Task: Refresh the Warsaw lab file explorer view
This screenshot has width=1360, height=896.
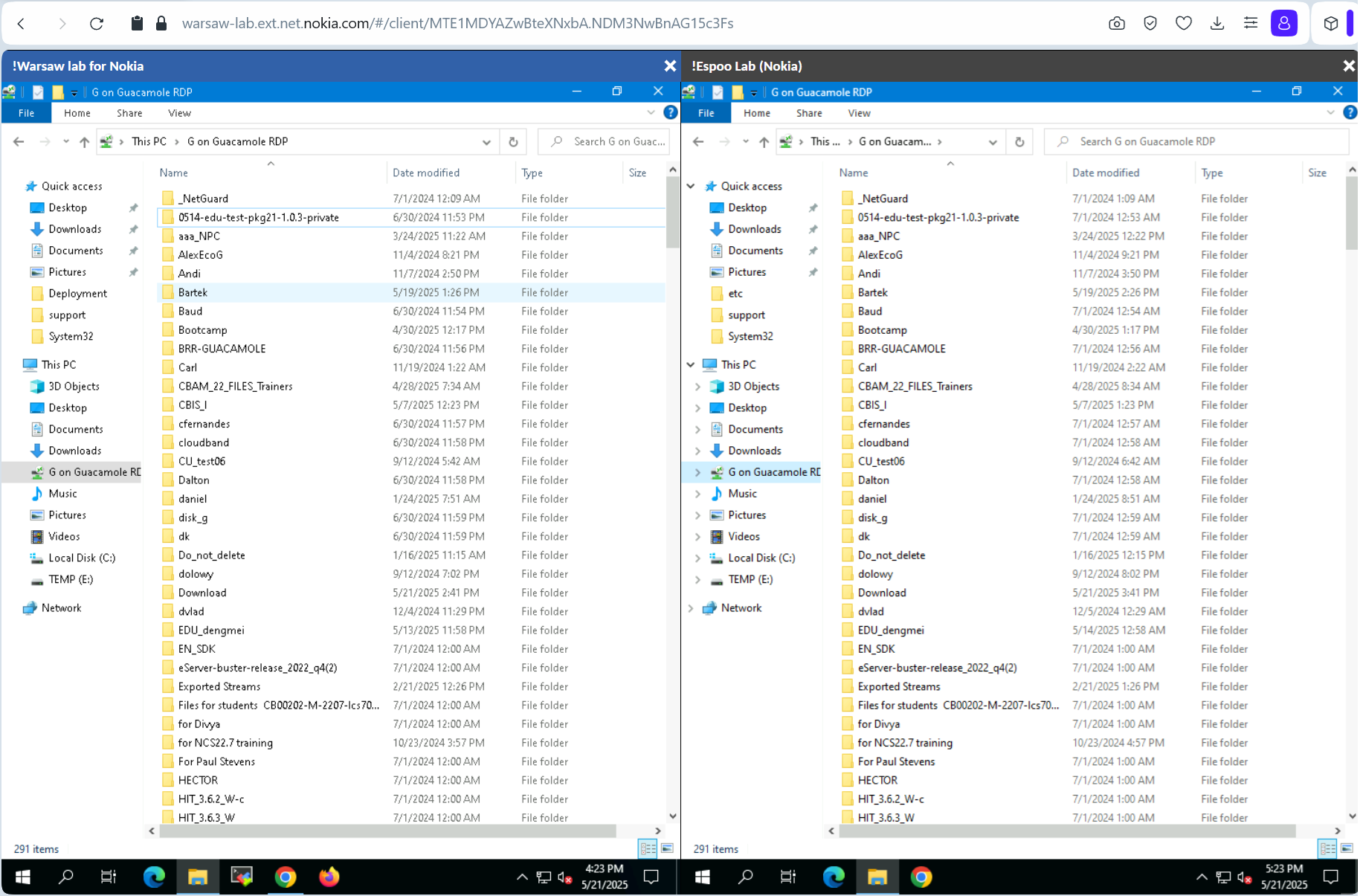Action: 513,141
